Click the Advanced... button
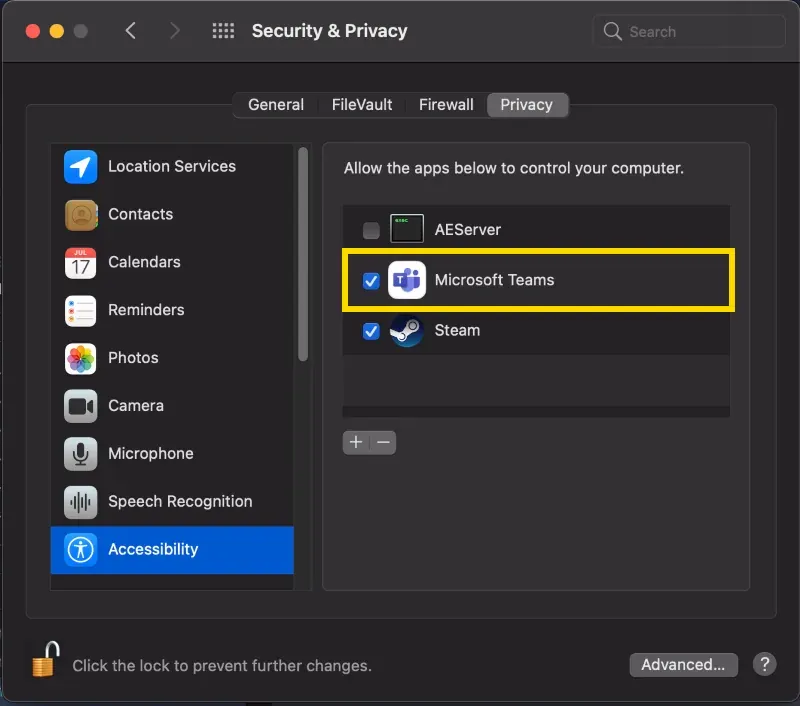 point(683,665)
